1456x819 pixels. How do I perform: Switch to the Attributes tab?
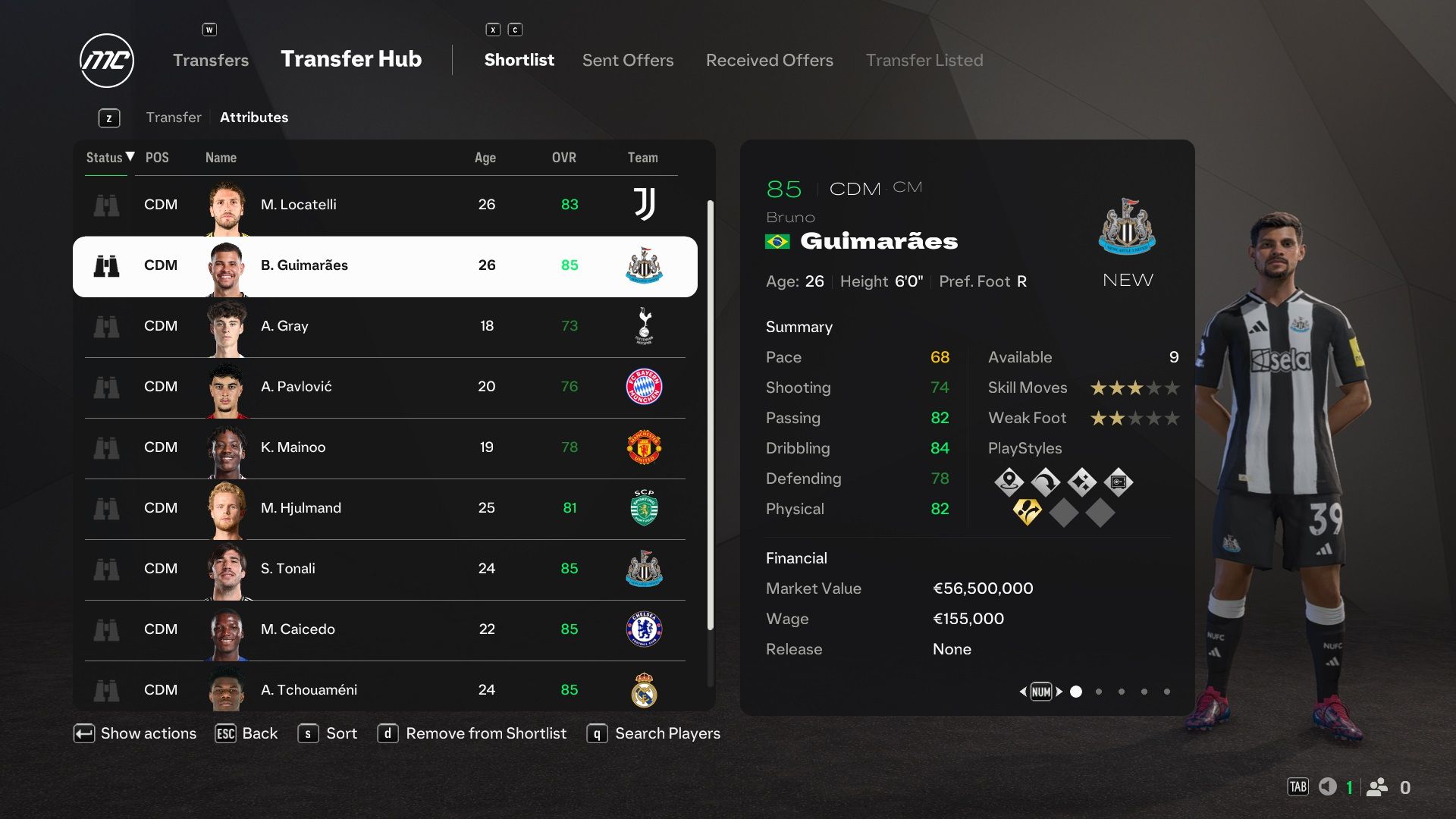click(x=254, y=117)
